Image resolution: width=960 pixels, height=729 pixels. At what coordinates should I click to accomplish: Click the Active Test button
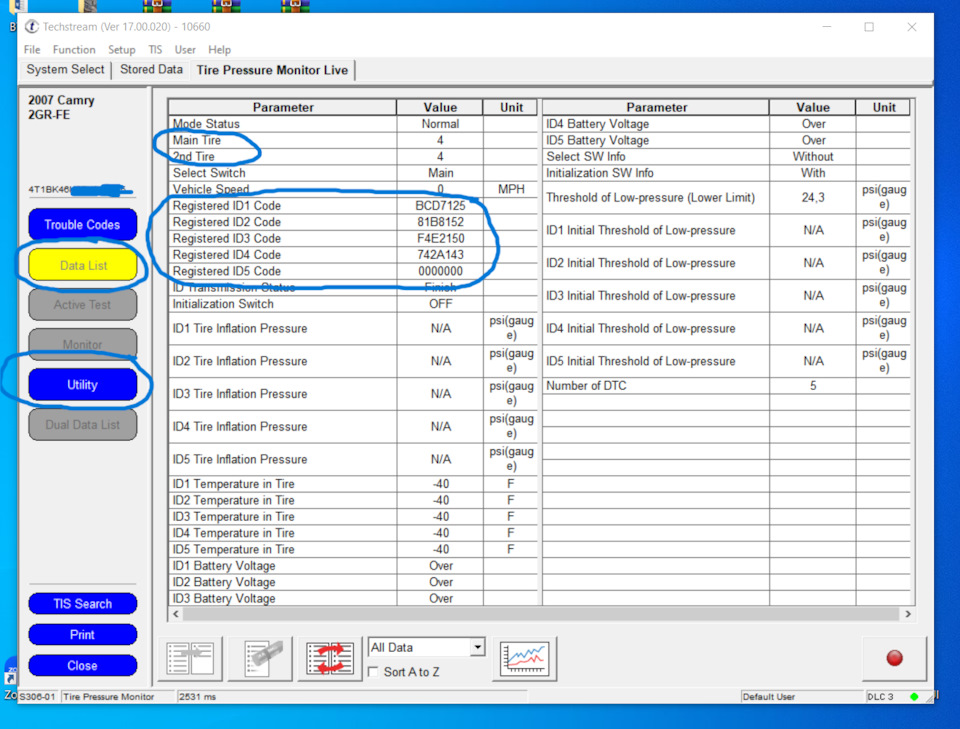pos(82,304)
